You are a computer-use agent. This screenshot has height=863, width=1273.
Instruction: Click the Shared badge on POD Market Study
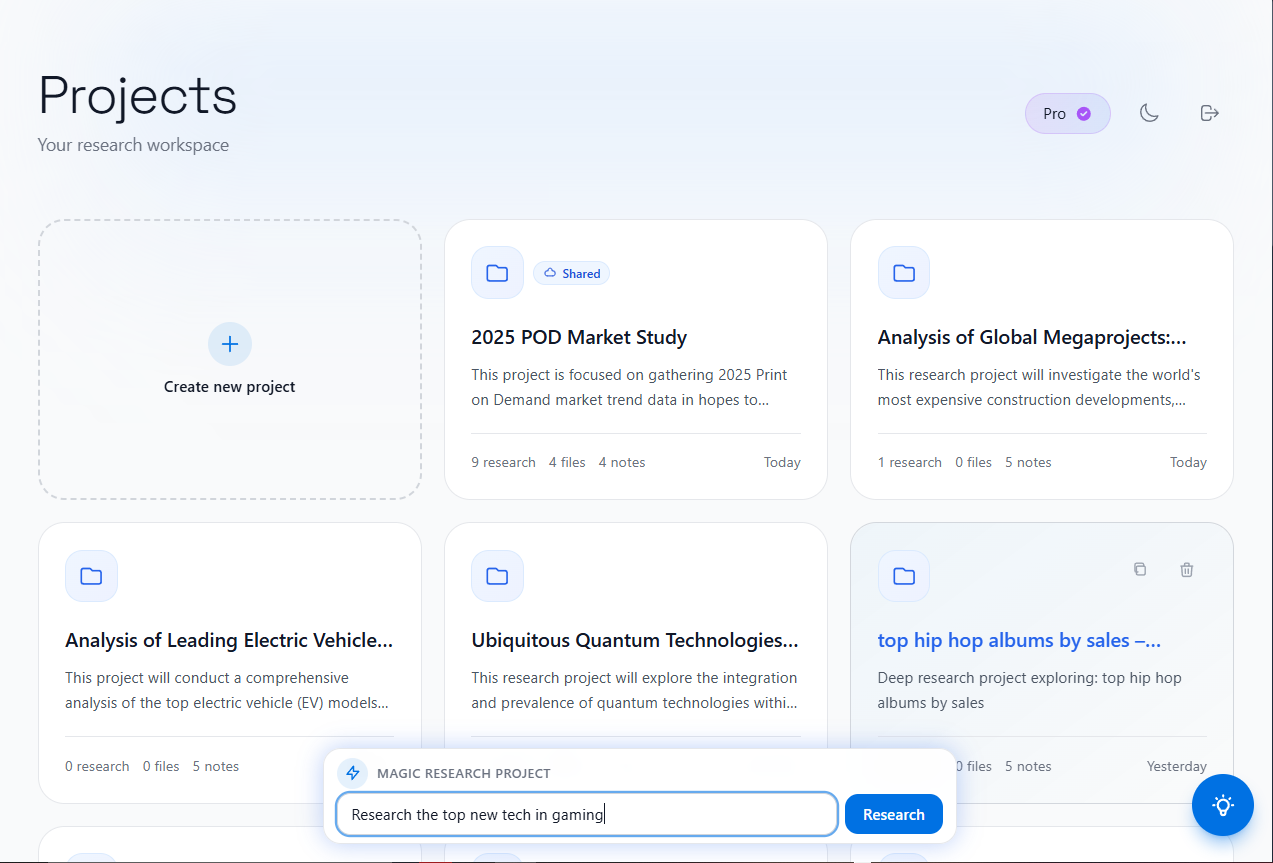[571, 273]
